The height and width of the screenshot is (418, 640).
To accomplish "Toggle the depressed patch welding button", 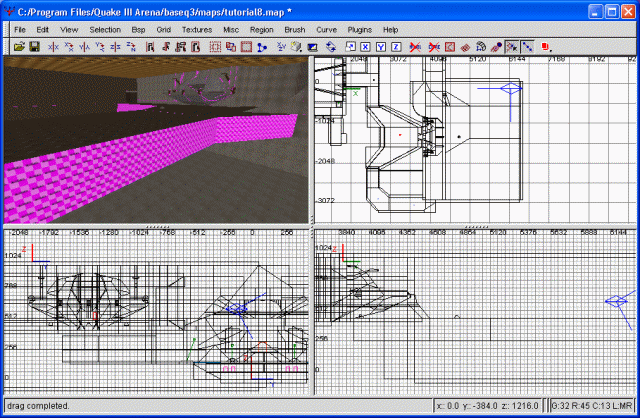I will point(511,47).
